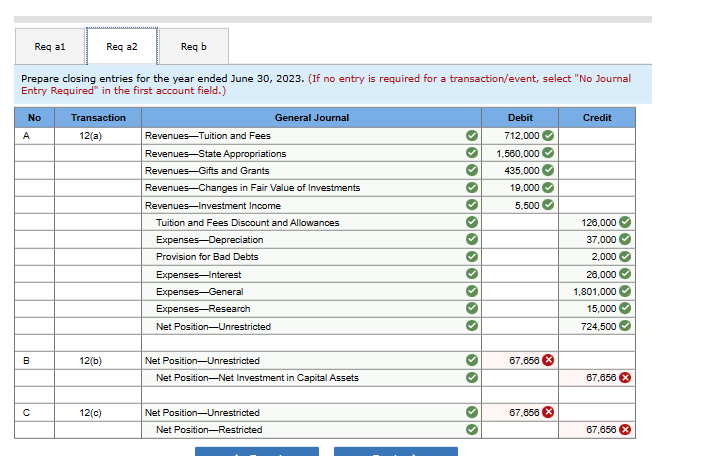Click green check next to 19,000 debit

click(x=548, y=187)
